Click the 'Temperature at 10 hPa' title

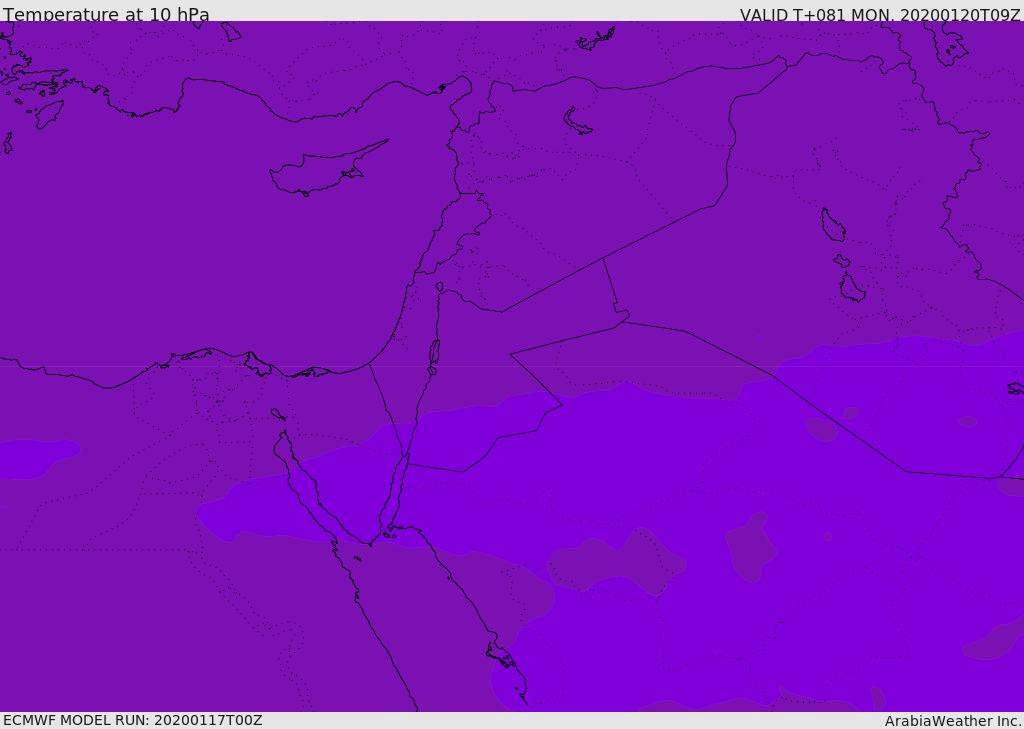coord(106,14)
